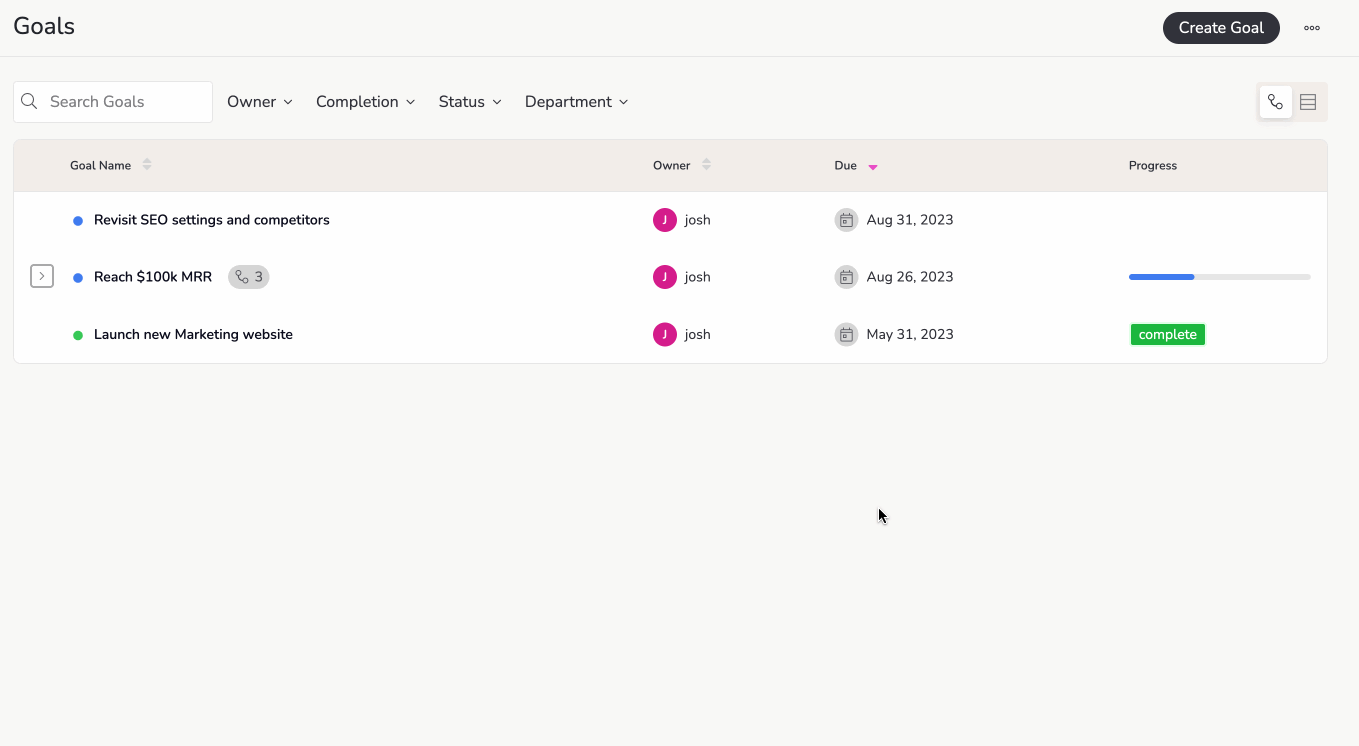This screenshot has height=746, width=1359.
Task: Open the Department filter dropdown
Action: (x=576, y=102)
